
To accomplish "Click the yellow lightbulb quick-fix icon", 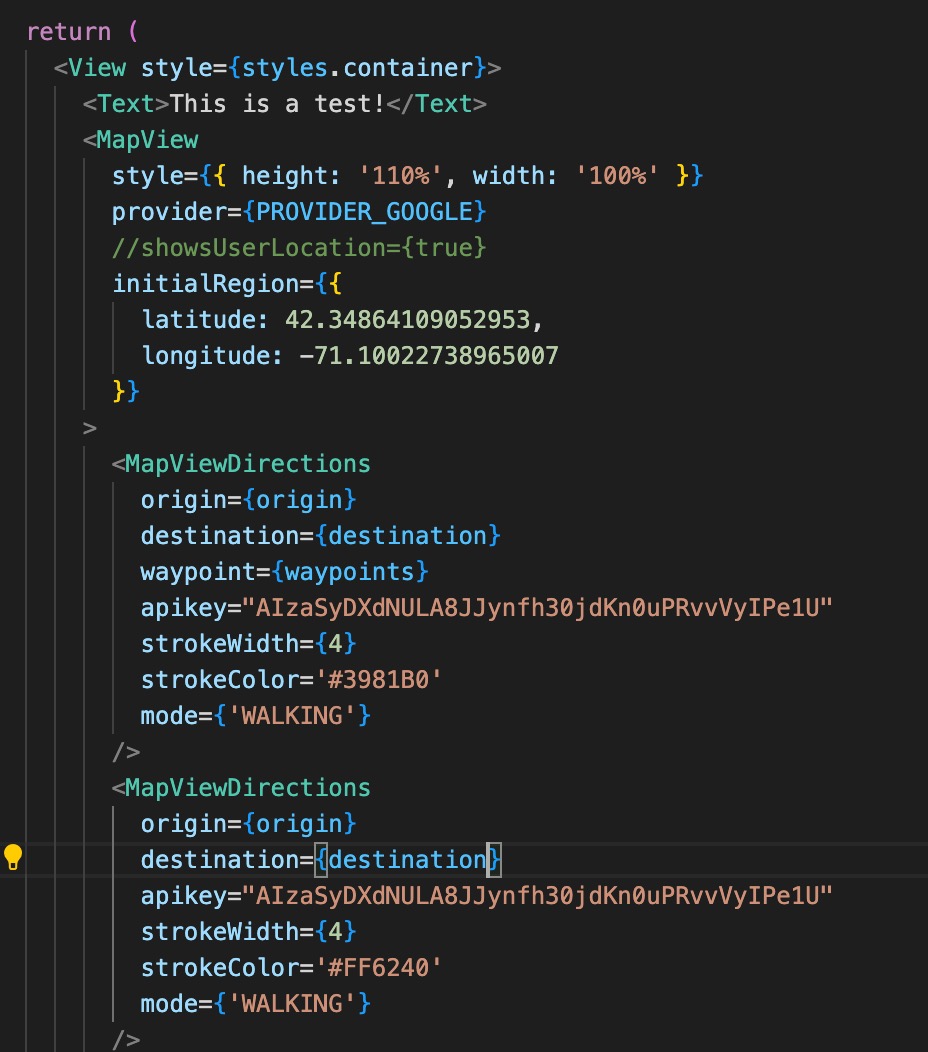I will 13,857.
